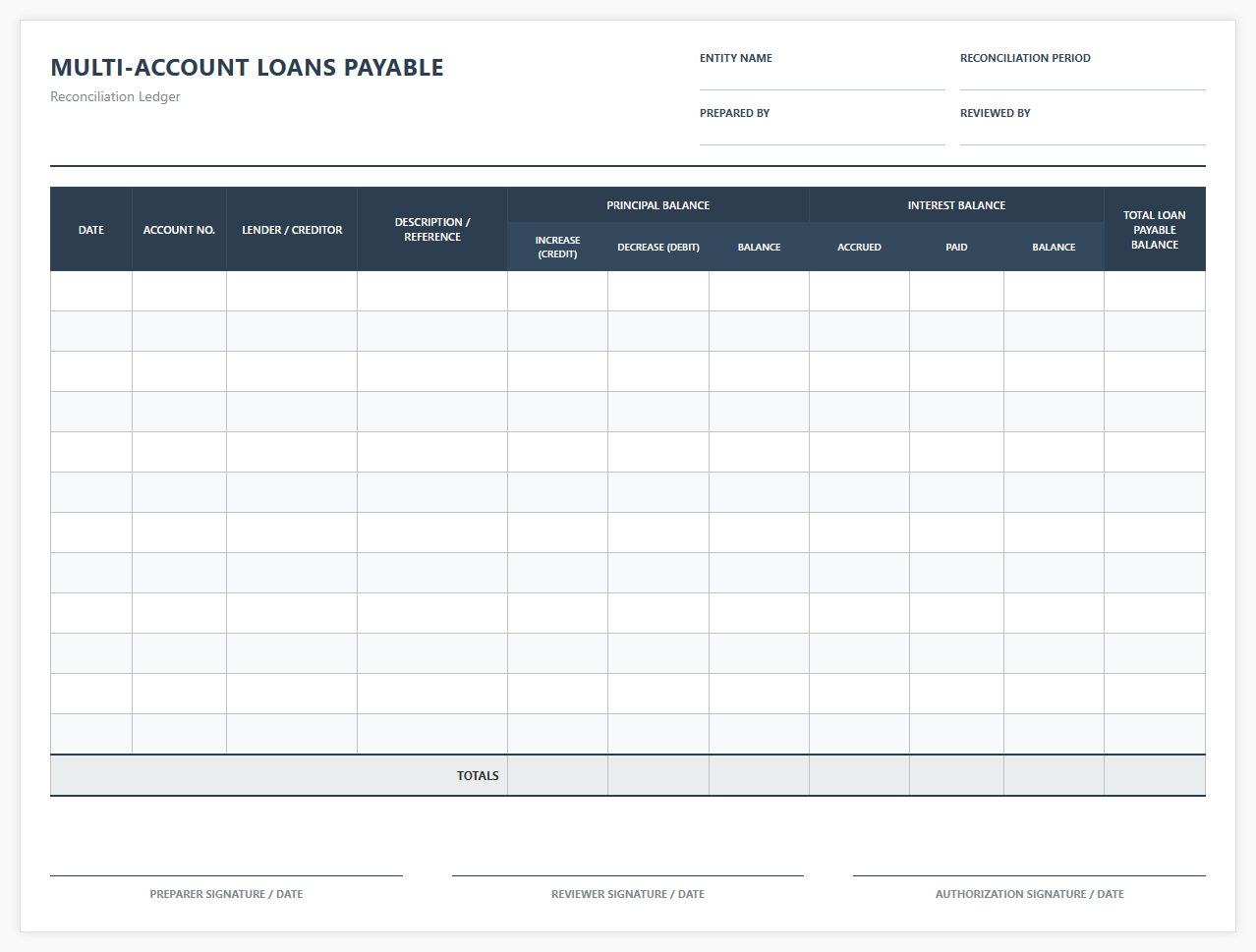Select the DECREASE (DEBIT) subheader
Image resolution: width=1256 pixels, height=952 pixels.
(x=658, y=247)
